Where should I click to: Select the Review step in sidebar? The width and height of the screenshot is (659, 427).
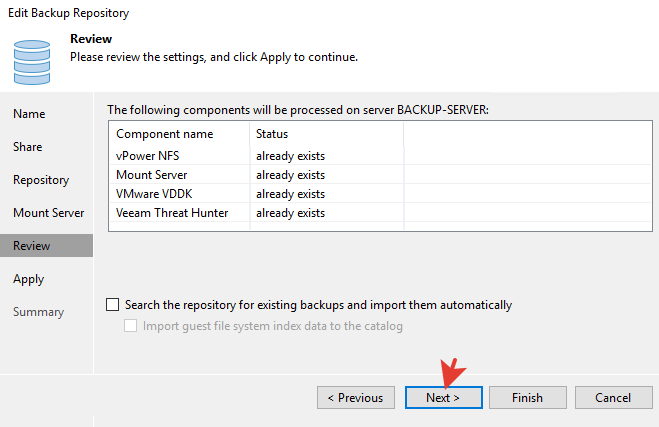pos(31,246)
